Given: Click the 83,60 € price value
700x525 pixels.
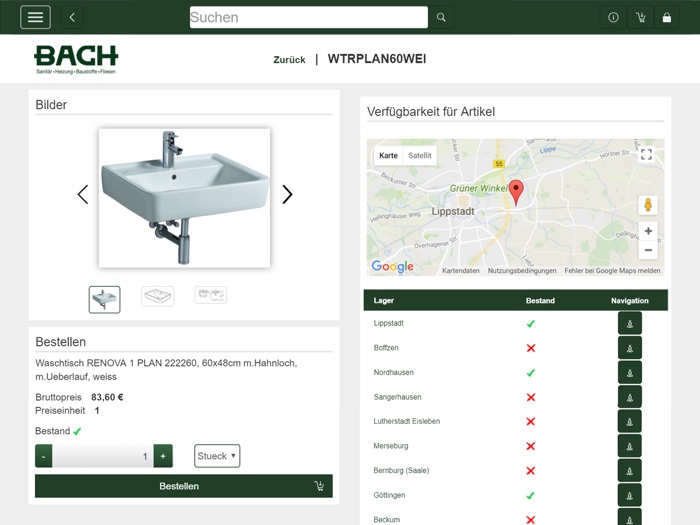Looking at the screenshot, I should [x=107, y=397].
